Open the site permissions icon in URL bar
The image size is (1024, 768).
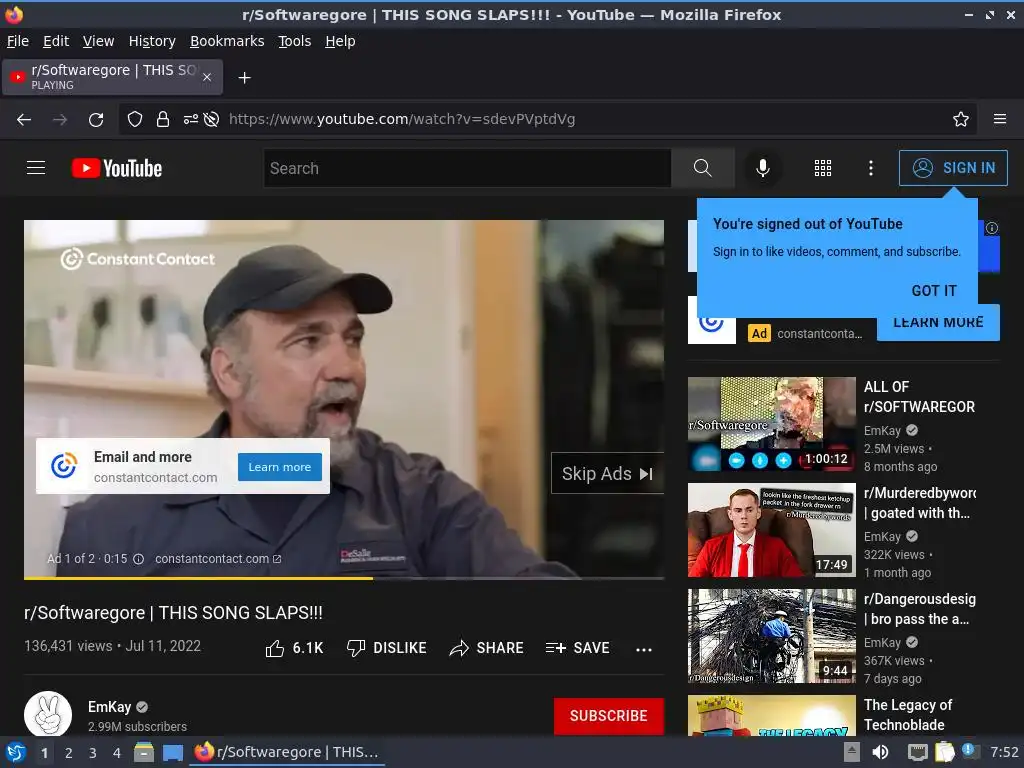190,120
